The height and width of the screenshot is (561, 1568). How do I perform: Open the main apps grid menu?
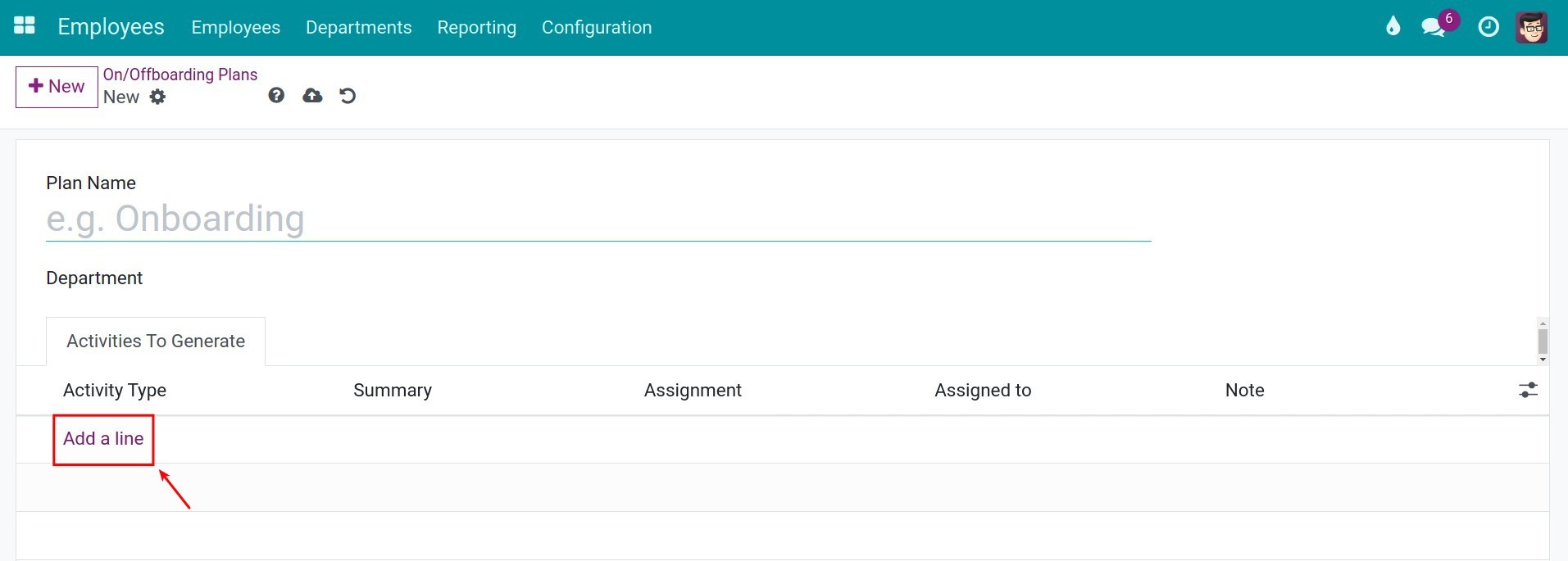(25, 26)
